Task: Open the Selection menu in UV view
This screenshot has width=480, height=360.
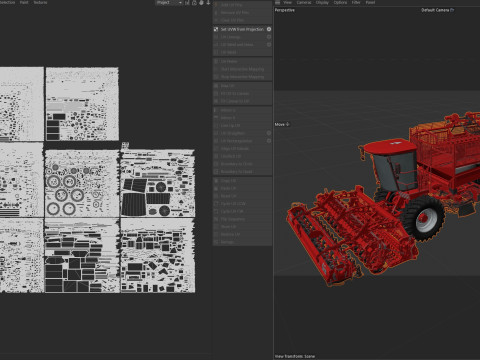Action: pyautogui.click(x=7, y=2)
